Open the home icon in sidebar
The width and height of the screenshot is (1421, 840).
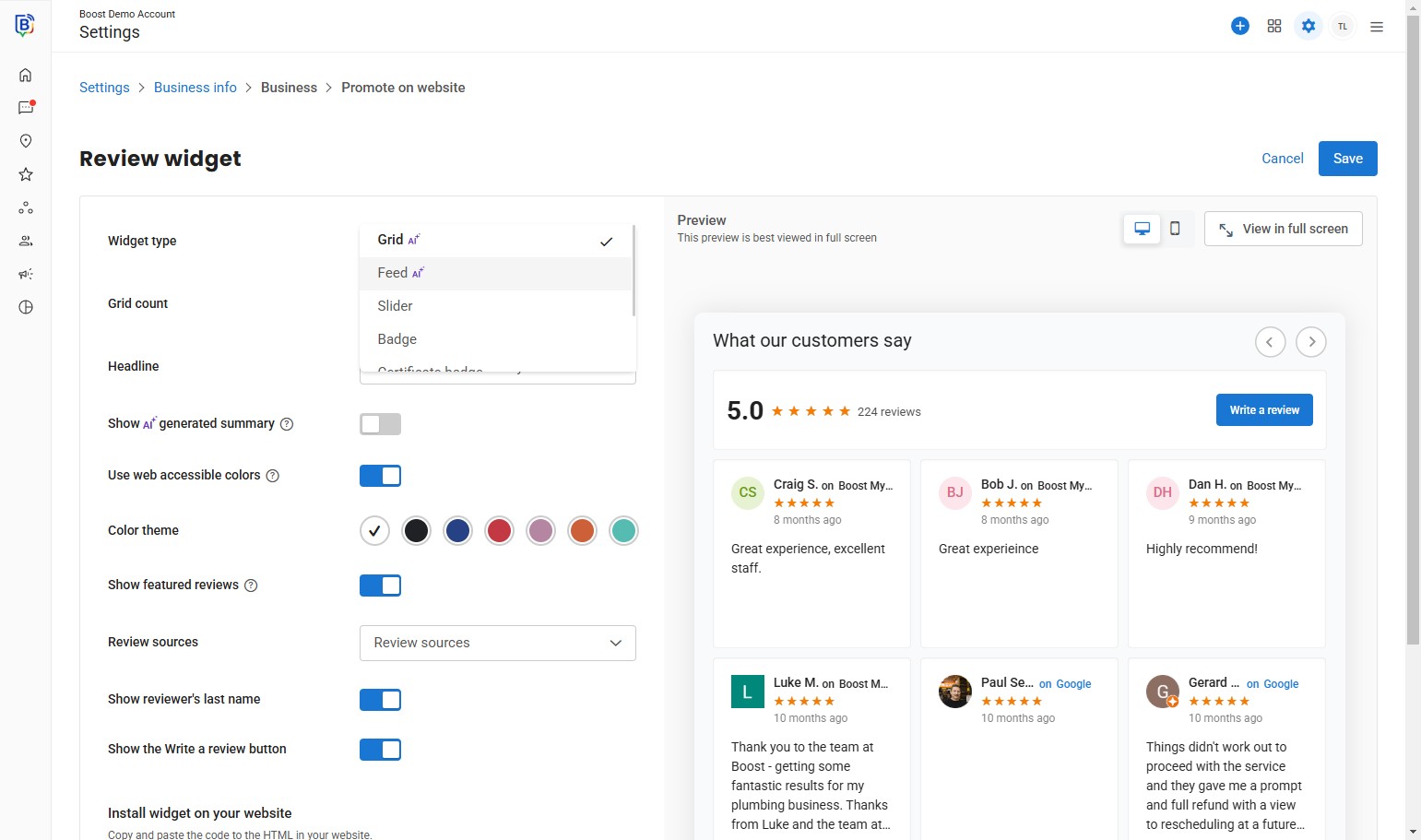pyautogui.click(x=26, y=75)
